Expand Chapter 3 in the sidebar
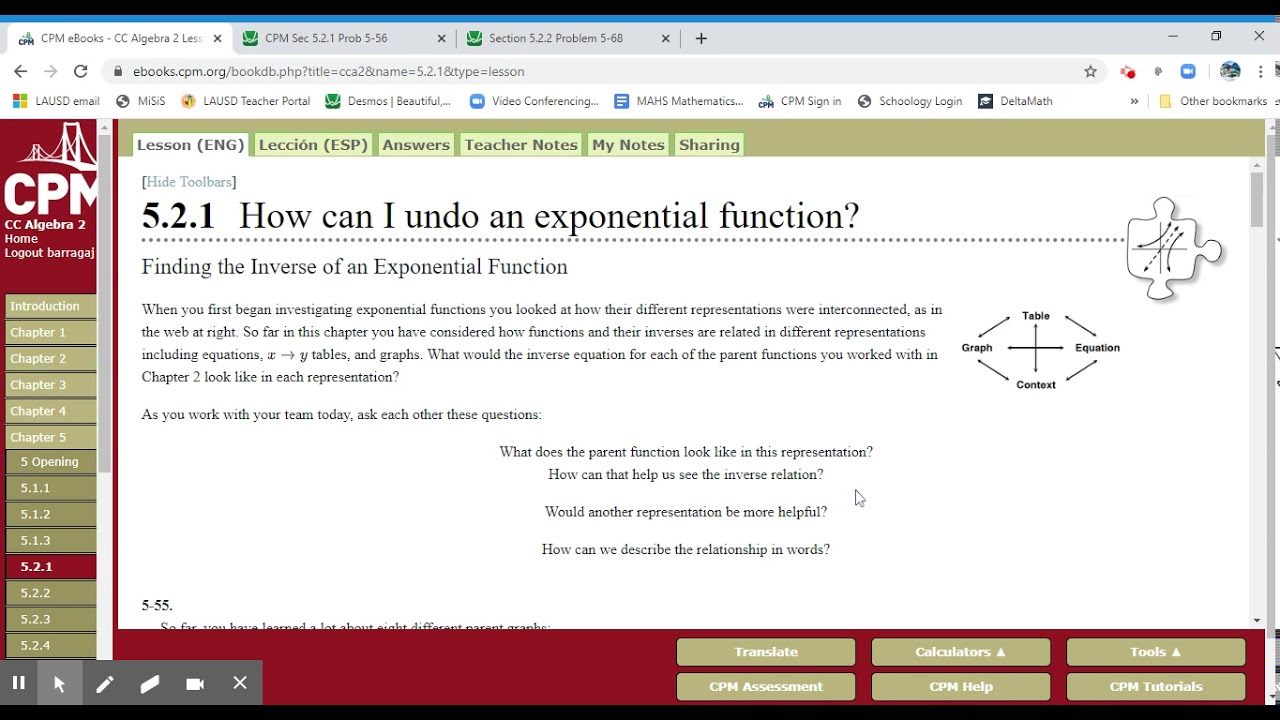This screenshot has height=720, width=1280. click(x=50, y=385)
